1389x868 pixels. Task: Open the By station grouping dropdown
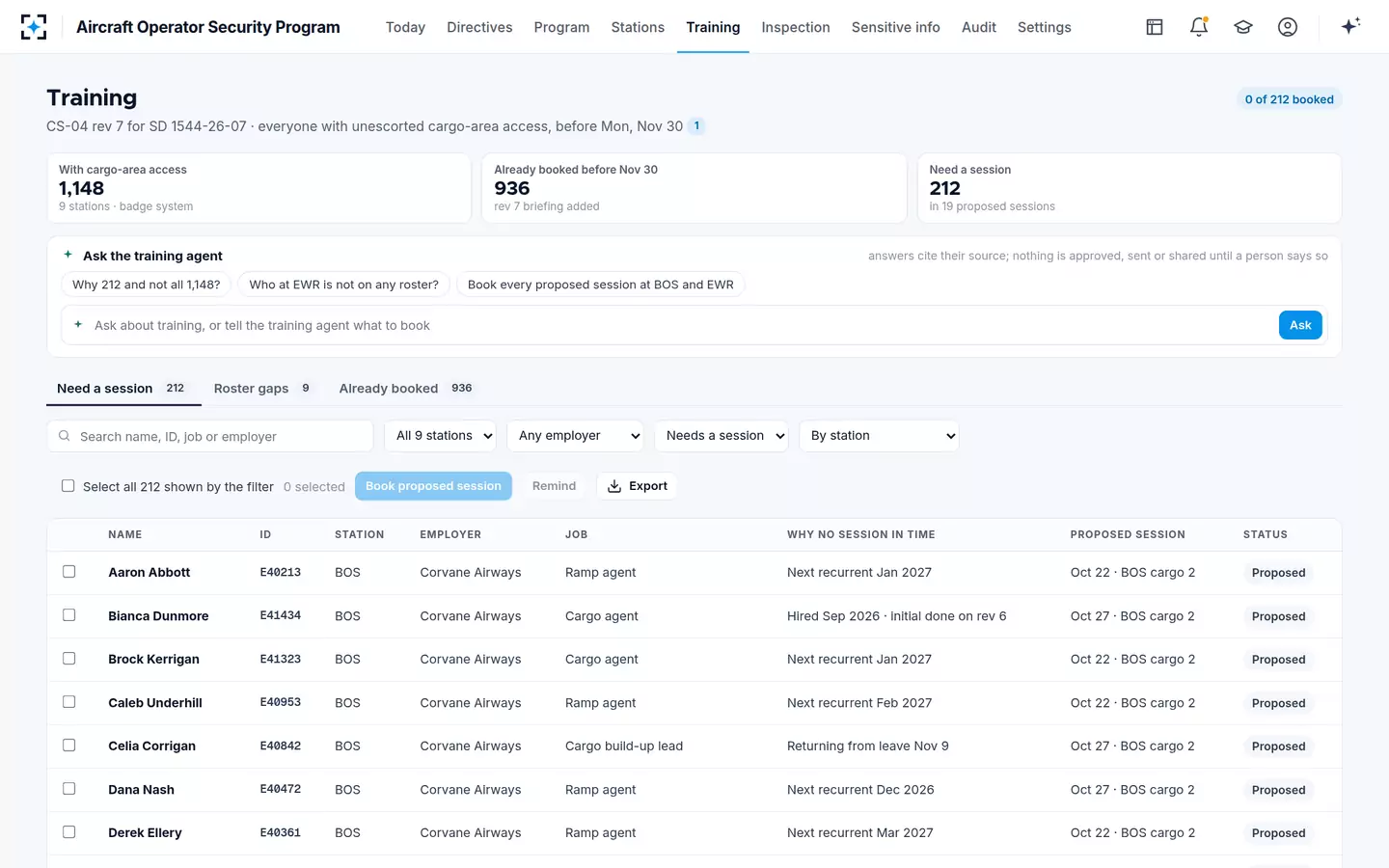880,436
